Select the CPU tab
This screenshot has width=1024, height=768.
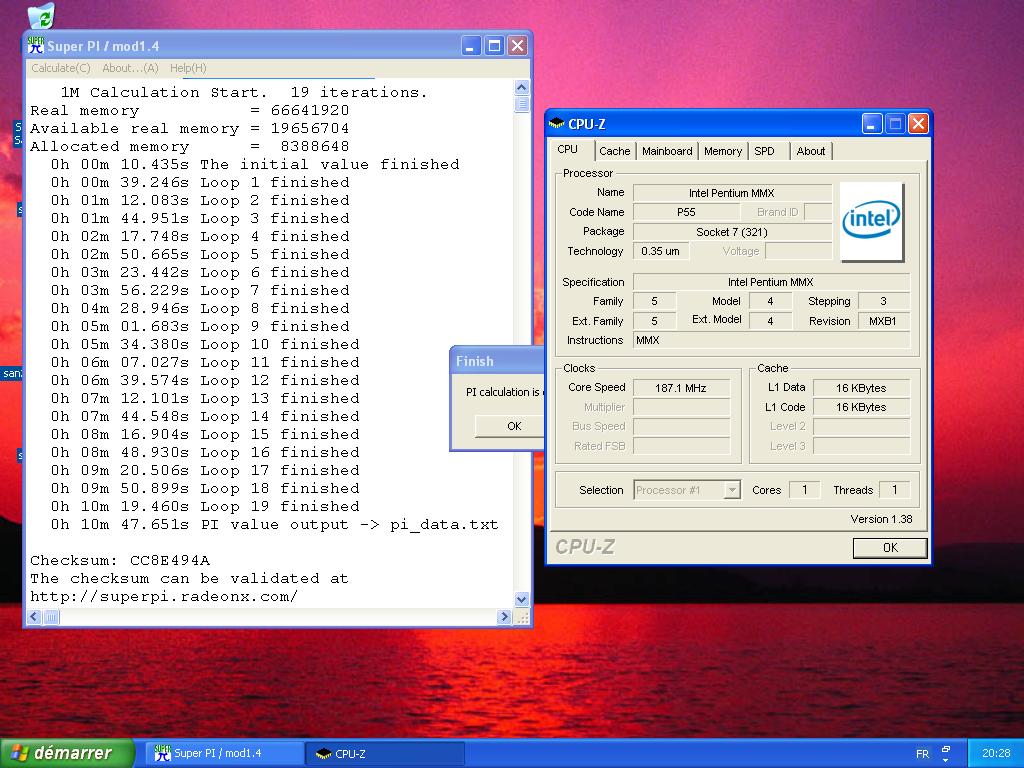click(568, 150)
